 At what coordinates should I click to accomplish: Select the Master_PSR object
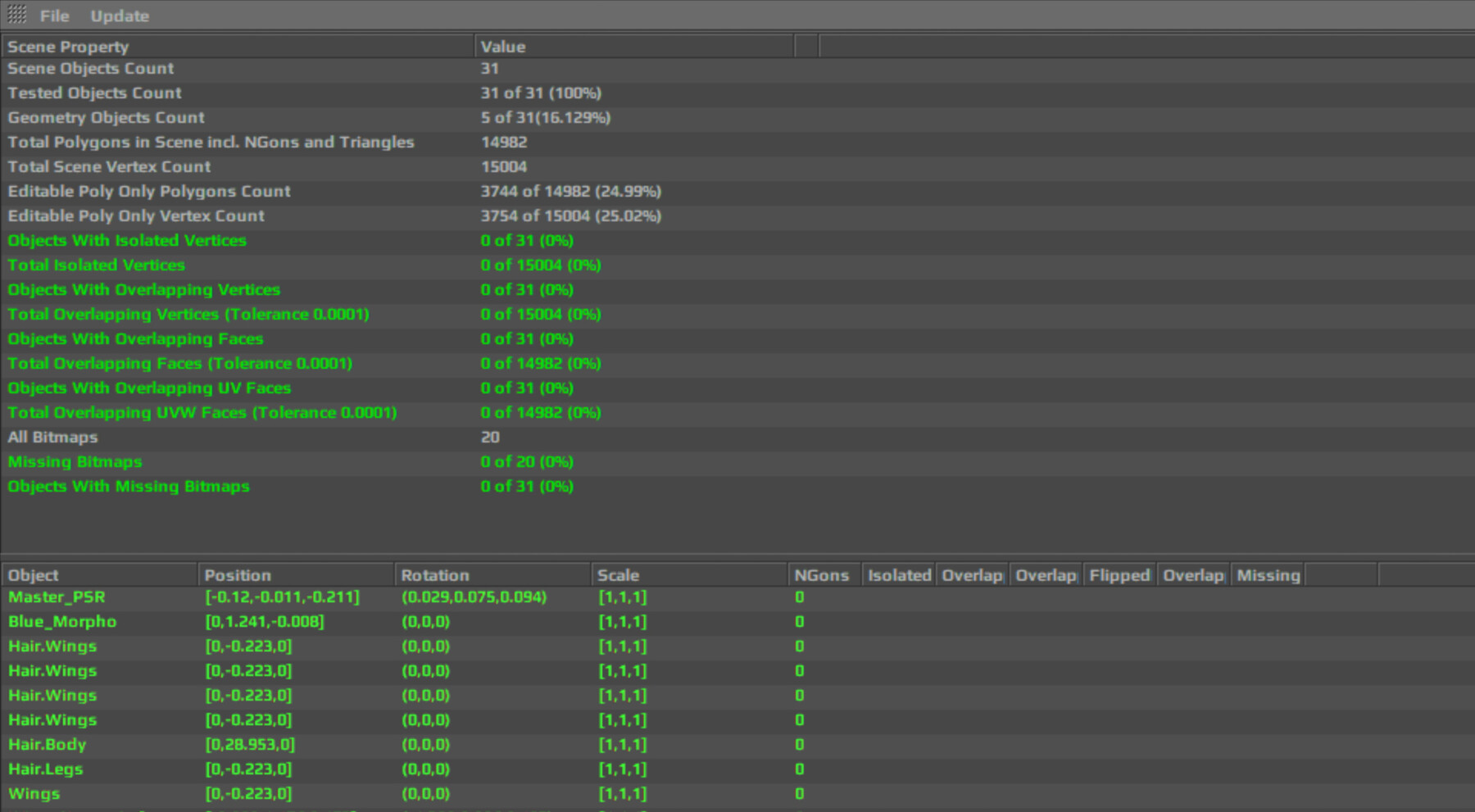[x=57, y=597]
